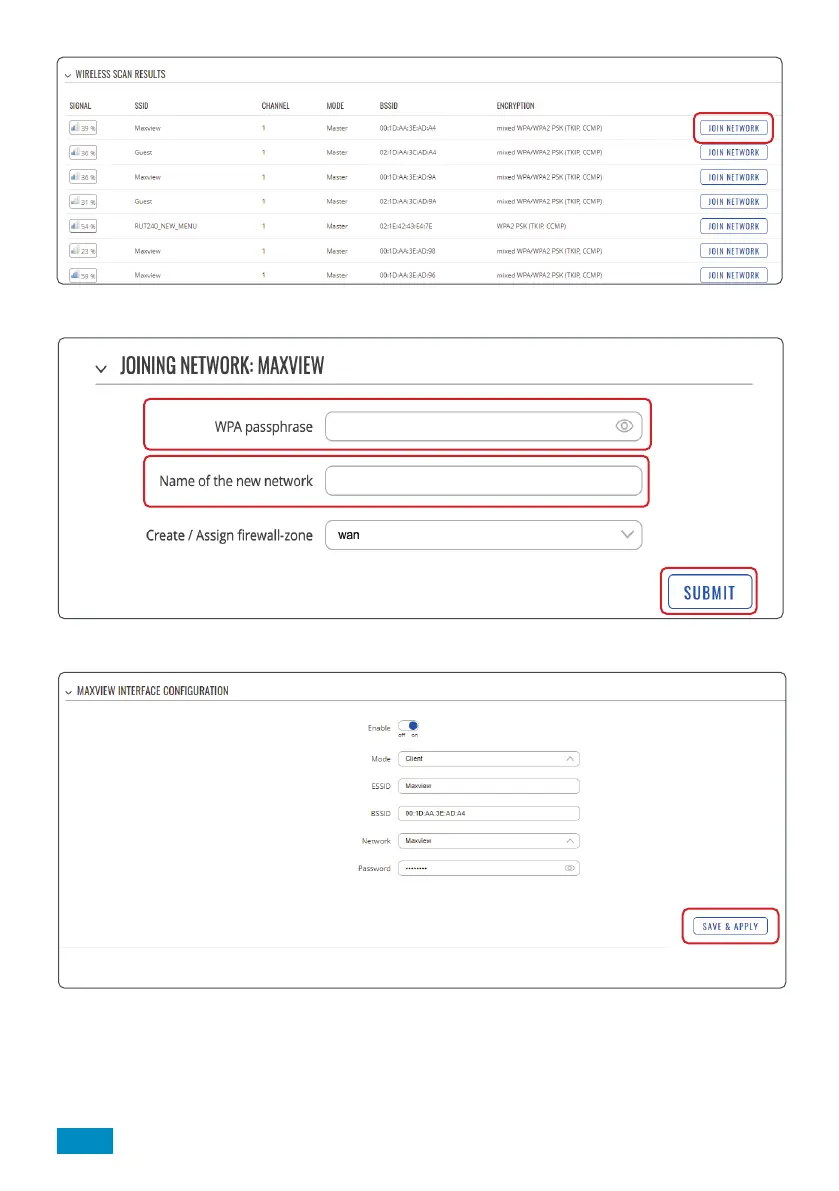This screenshot has height=1191, width=839.
Task: Join the RUT240_NEW_MENU network
Action: (733, 226)
